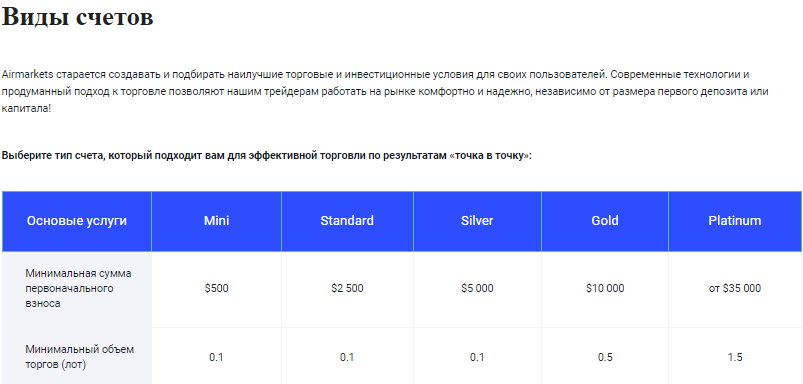Select the $2 500 deposit value
Screen dimensions: 803x384
click(x=347, y=289)
